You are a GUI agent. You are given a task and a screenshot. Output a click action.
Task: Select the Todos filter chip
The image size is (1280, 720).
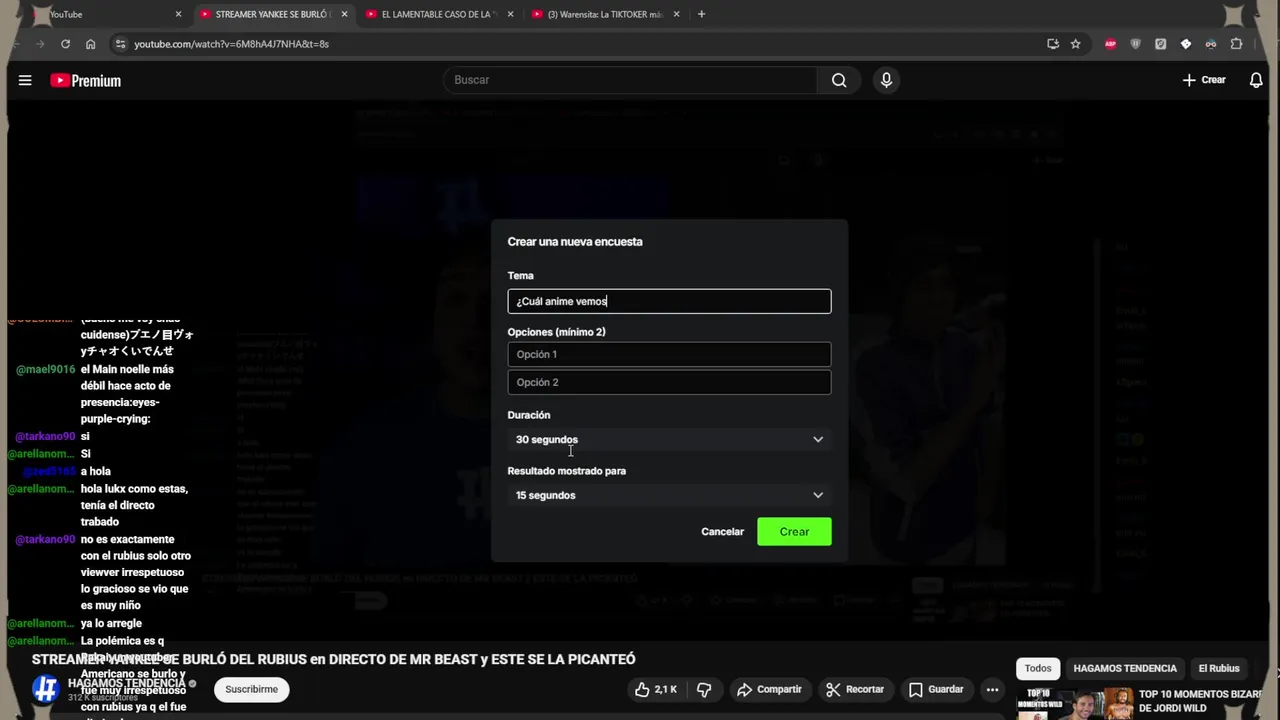[1038, 668]
